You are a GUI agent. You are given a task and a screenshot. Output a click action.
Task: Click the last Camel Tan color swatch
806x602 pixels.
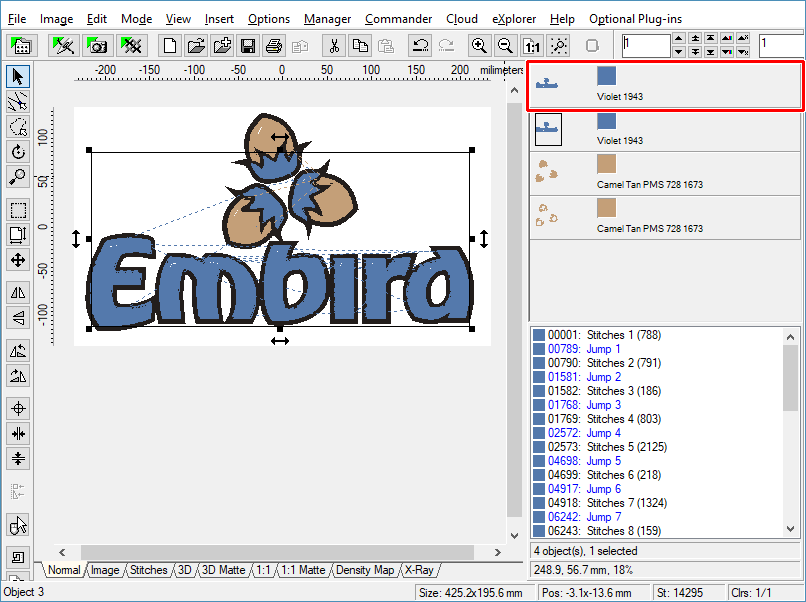point(607,208)
